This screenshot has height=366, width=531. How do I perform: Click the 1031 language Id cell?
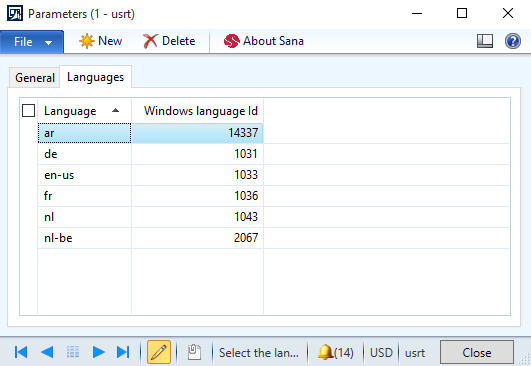click(x=197, y=154)
